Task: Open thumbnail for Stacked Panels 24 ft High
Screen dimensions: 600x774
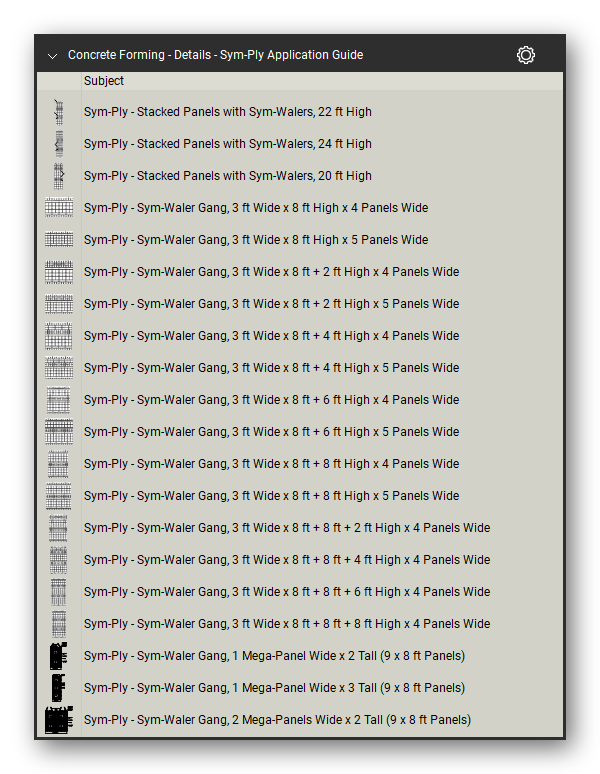Action: (59, 144)
